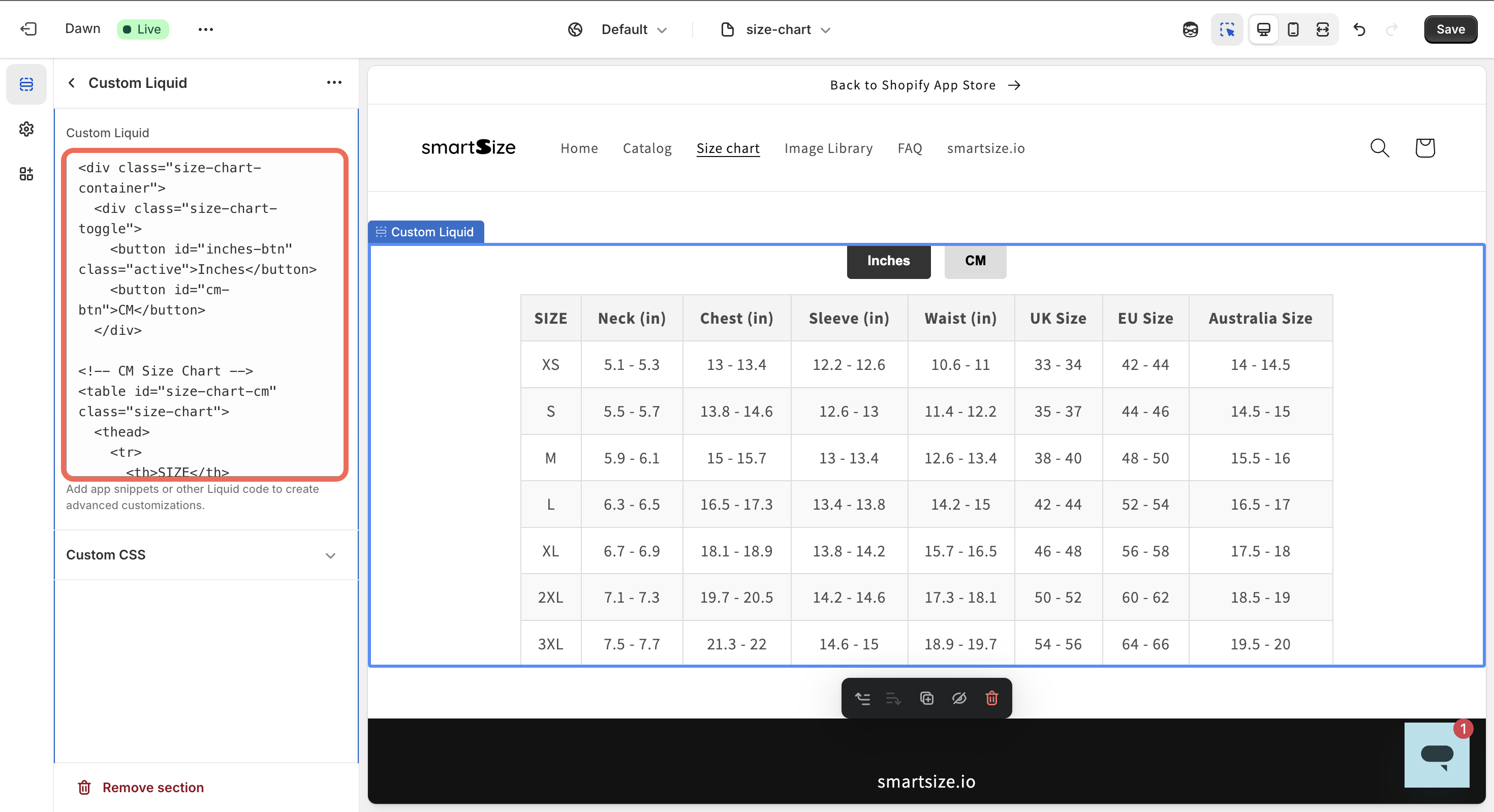Open the App embeds sidebar icon
Viewport: 1494px width, 812px height.
pos(26,174)
